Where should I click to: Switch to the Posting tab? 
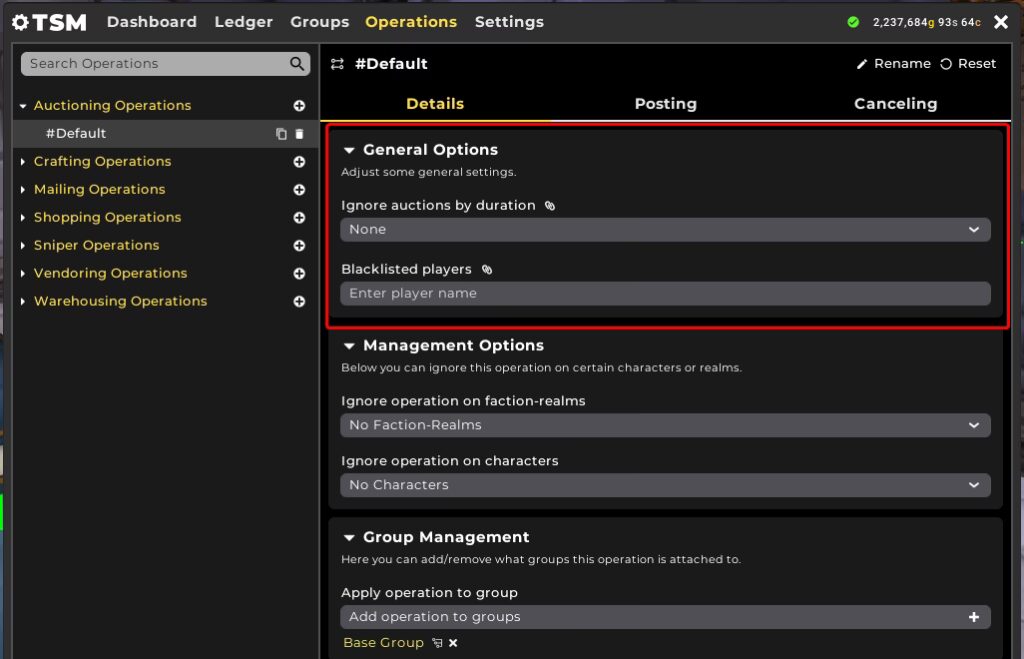665,104
